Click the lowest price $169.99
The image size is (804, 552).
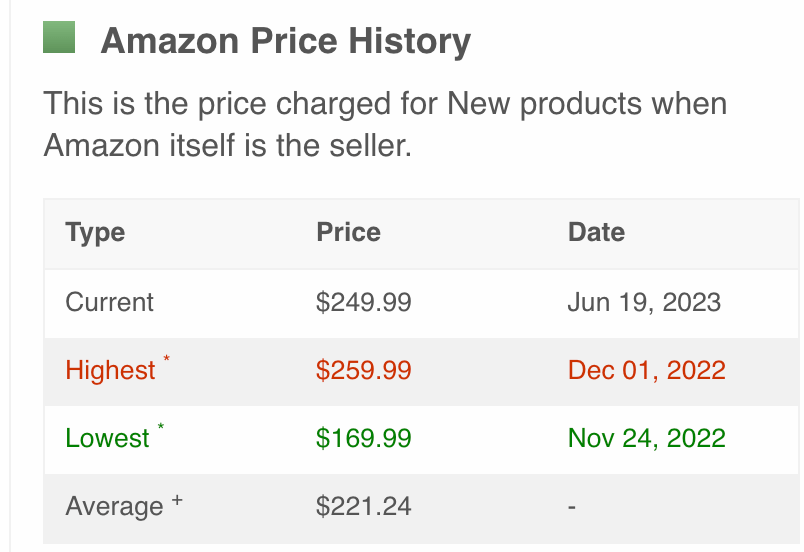point(363,438)
